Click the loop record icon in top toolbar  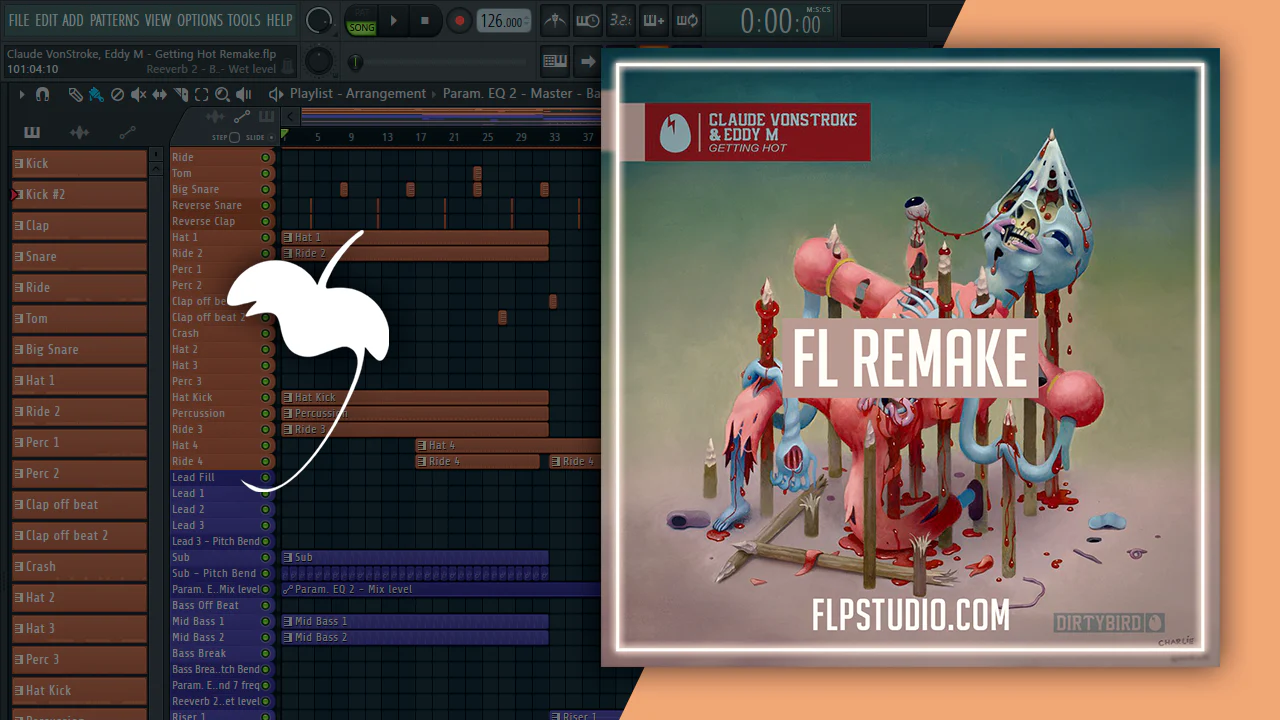(687, 20)
